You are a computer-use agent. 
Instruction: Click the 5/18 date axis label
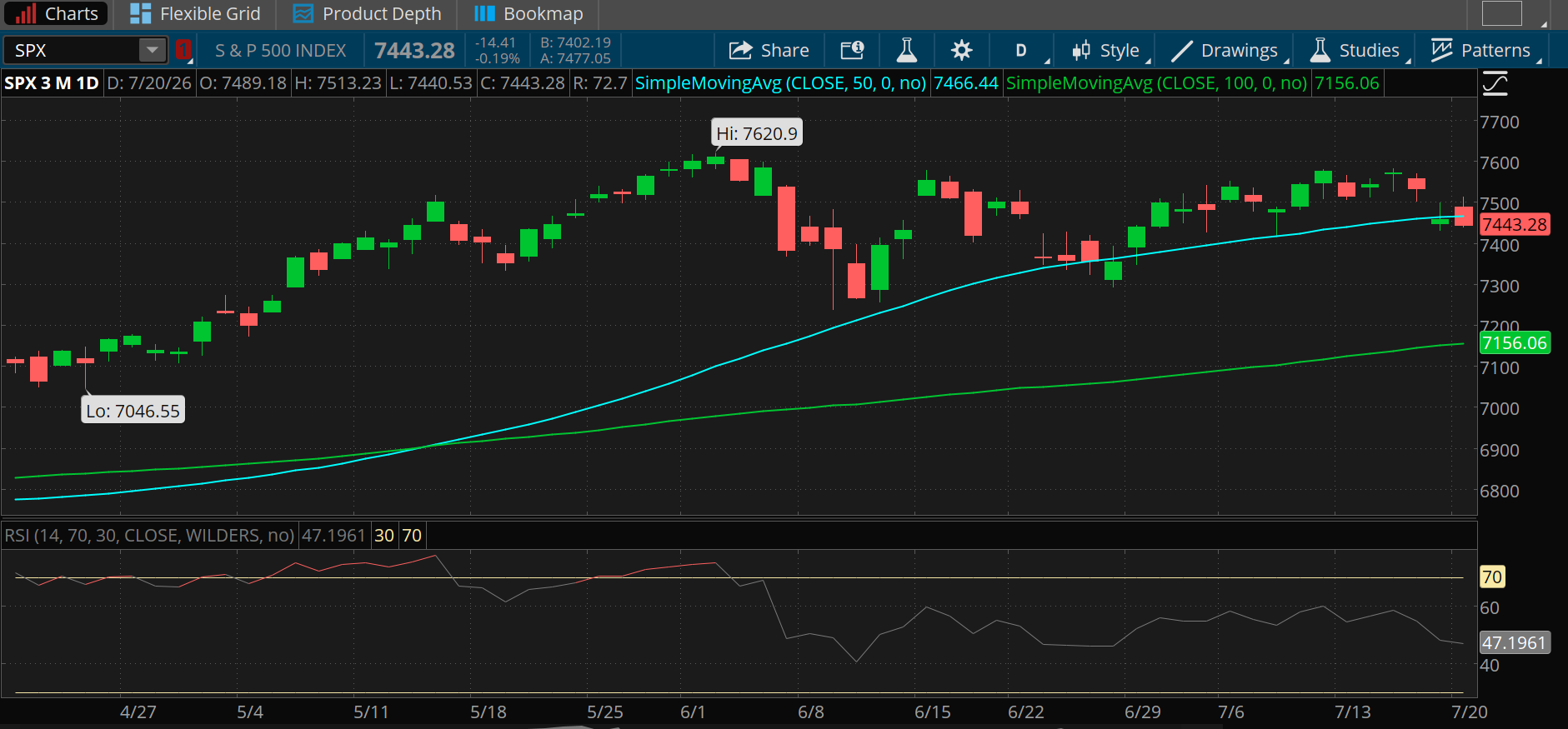[x=488, y=712]
